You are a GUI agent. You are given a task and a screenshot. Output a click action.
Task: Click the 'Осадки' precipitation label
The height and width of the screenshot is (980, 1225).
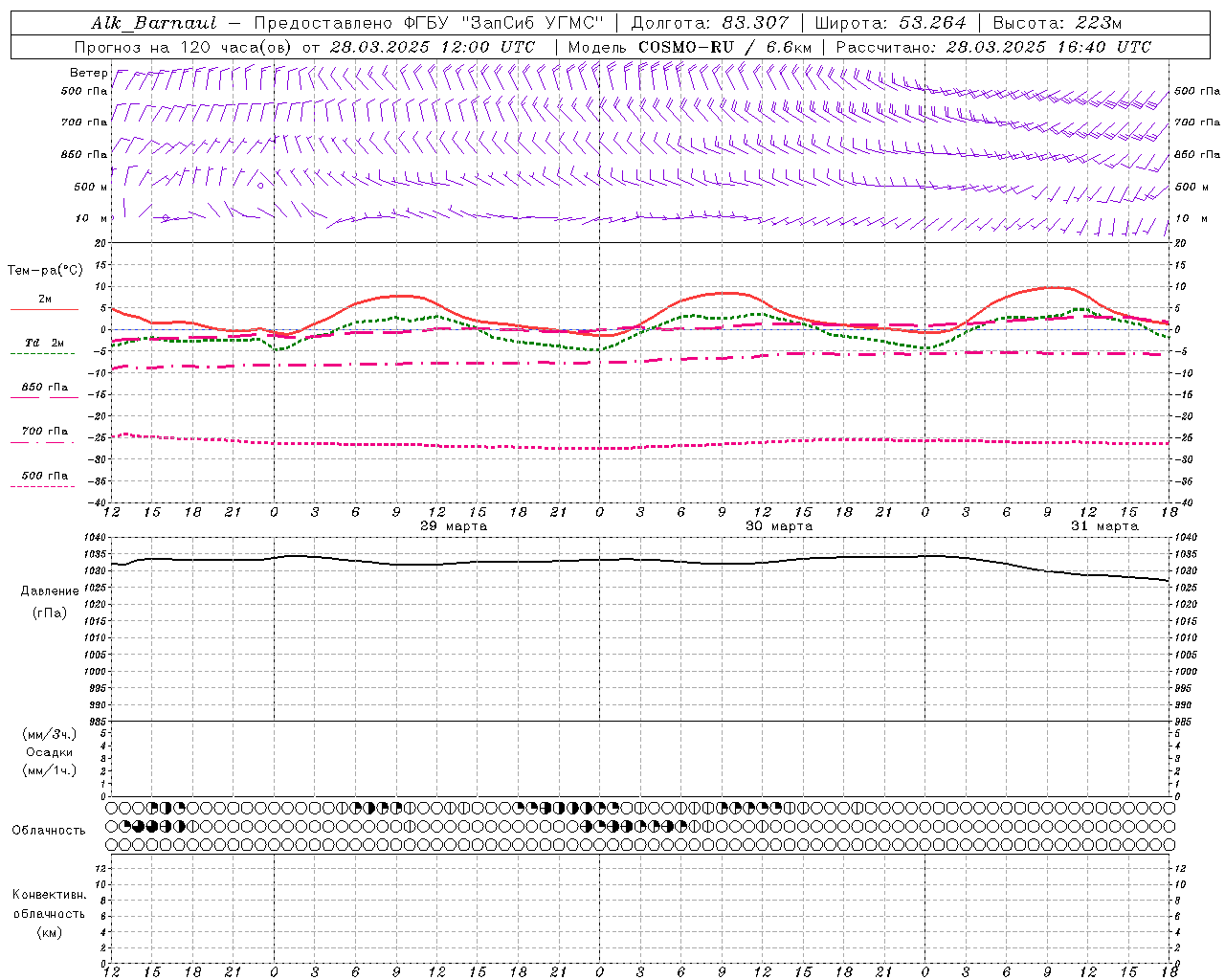50,752
